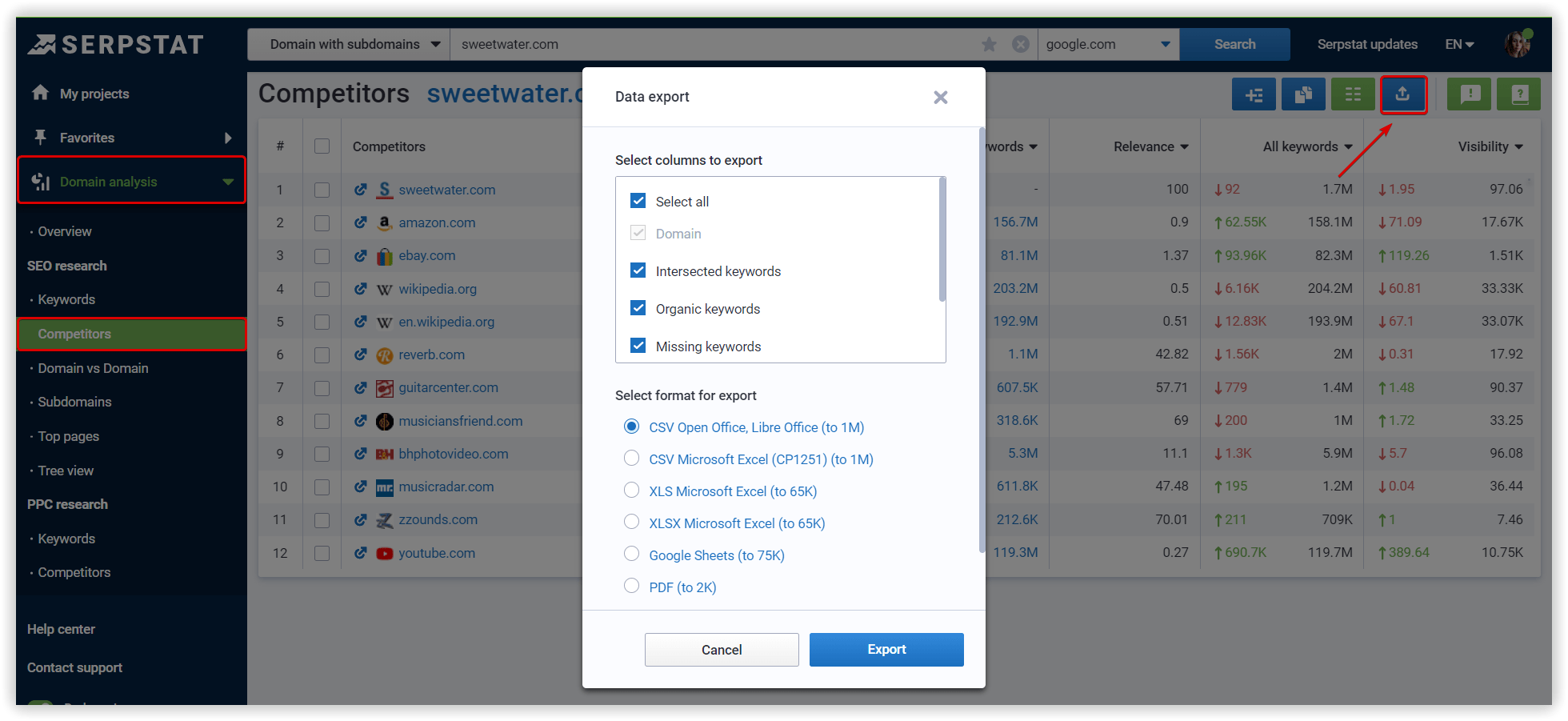This screenshot has height=721, width=1568.
Task: Choose Google Sheets export format
Action: click(x=632, y=555)
